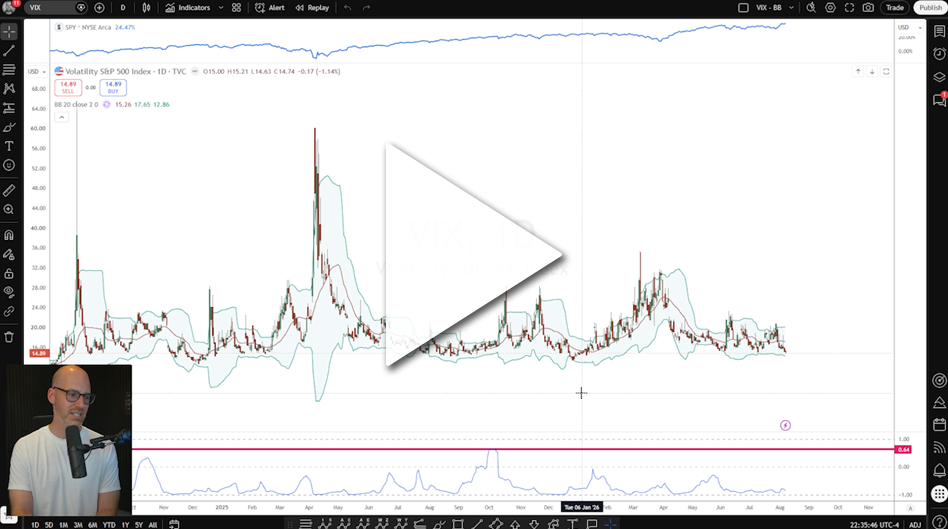
Task: Open the emoji and icons tool
Action: click(9, 165)
